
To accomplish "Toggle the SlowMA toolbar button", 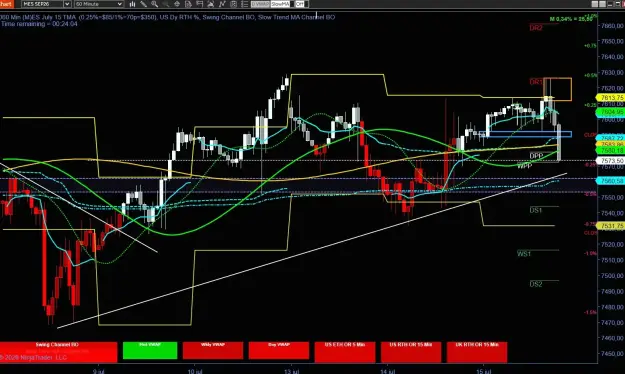I will (x=280, y=4).
